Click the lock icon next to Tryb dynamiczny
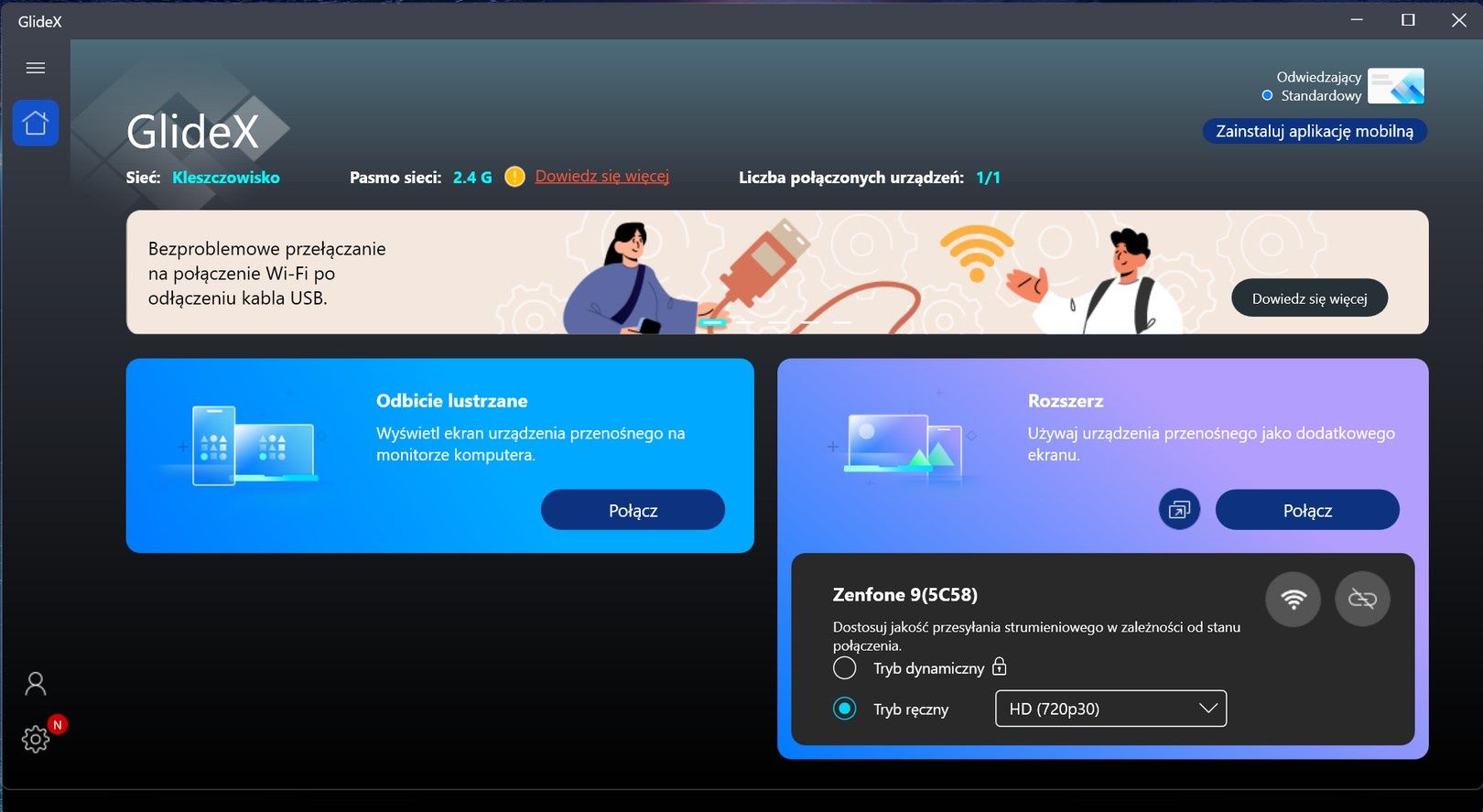The height and width of the screenshot is (812, 1483). tap(1000, 666)
